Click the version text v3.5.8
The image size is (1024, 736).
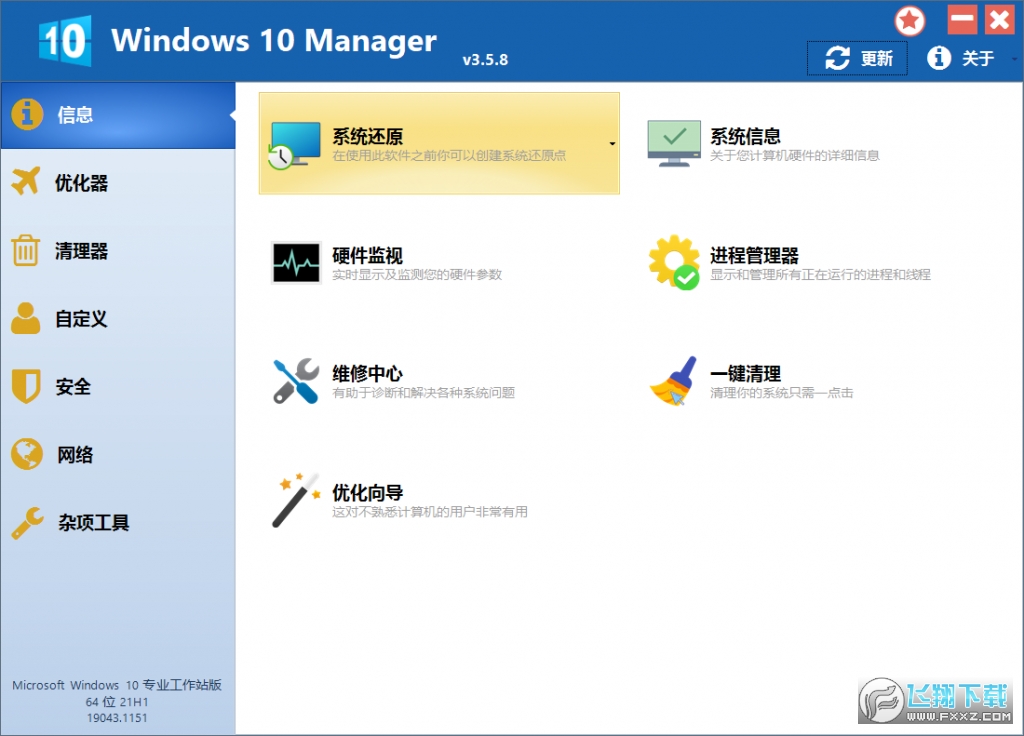coord(485,59)
